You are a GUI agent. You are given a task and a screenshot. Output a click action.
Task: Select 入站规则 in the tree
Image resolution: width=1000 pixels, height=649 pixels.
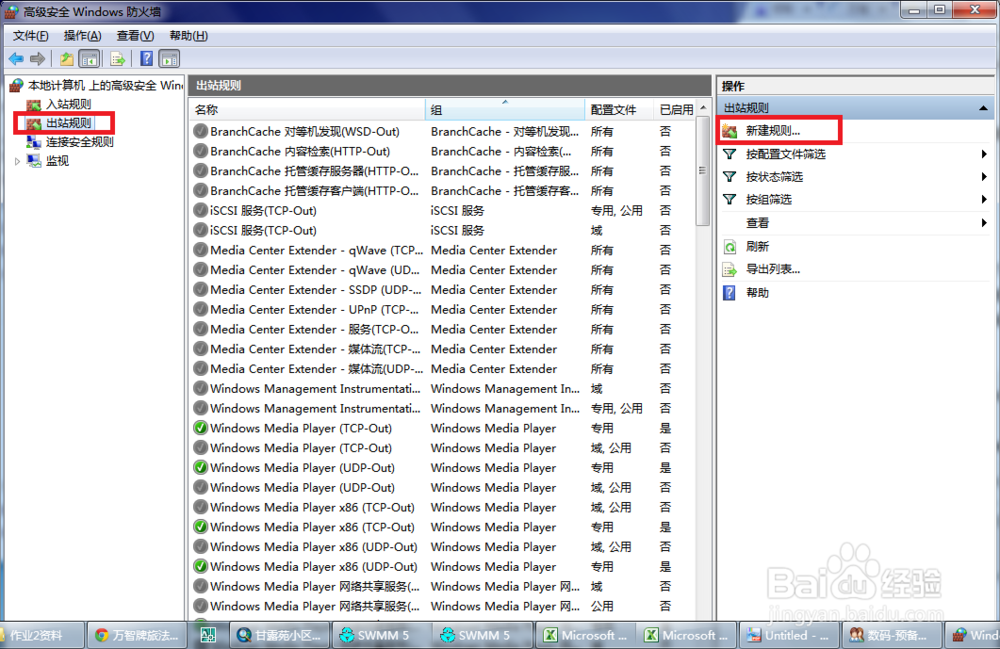68,104
